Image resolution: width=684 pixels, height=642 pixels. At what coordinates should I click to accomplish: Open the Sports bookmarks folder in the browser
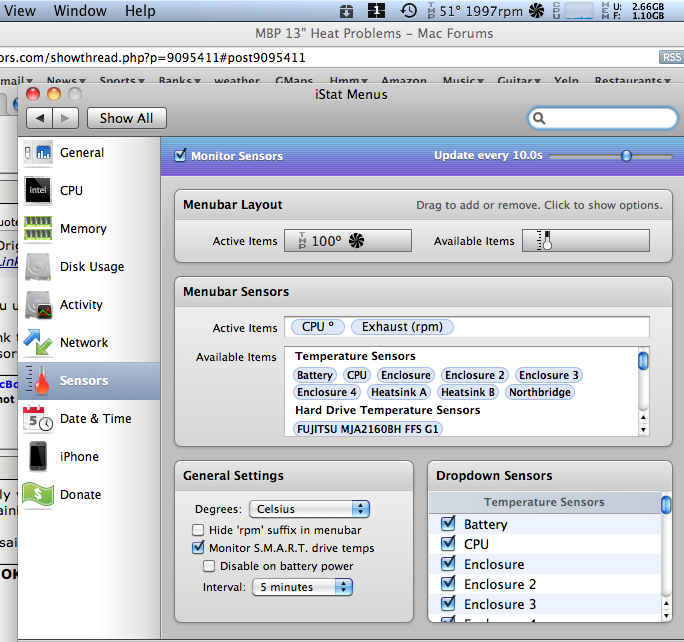[x=122, y=81]
